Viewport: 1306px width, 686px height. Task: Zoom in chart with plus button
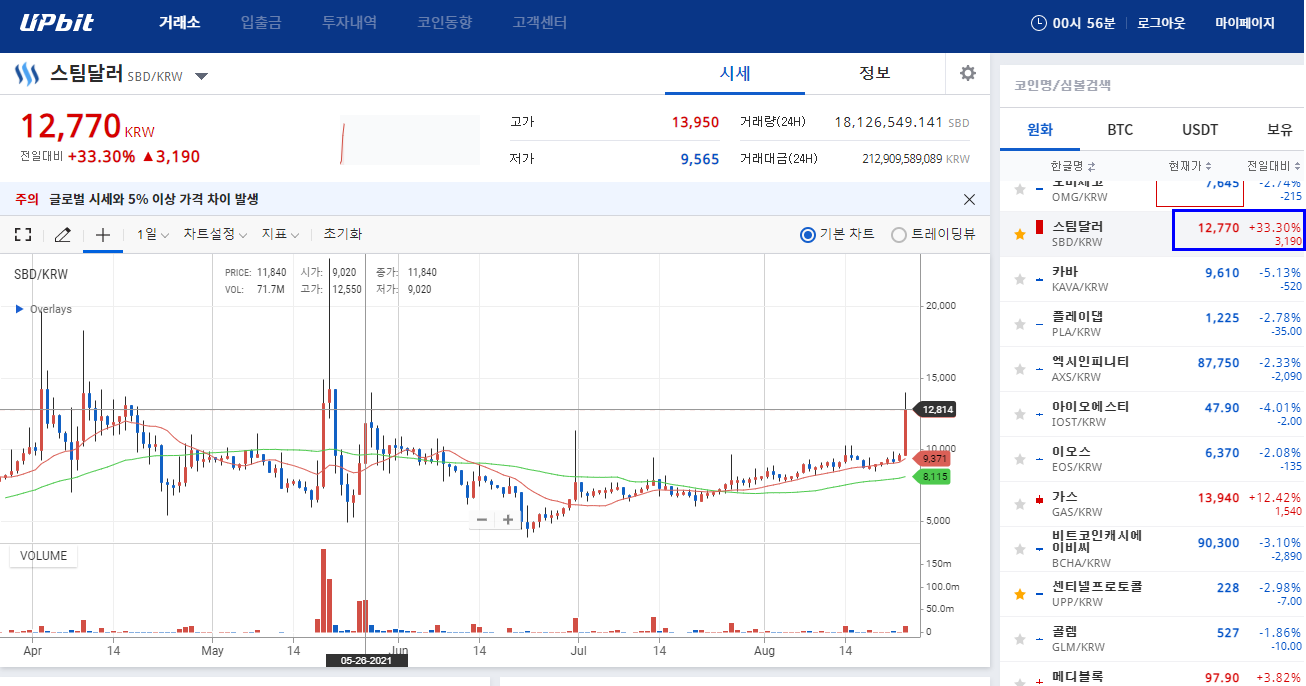[x=508, y=519]
